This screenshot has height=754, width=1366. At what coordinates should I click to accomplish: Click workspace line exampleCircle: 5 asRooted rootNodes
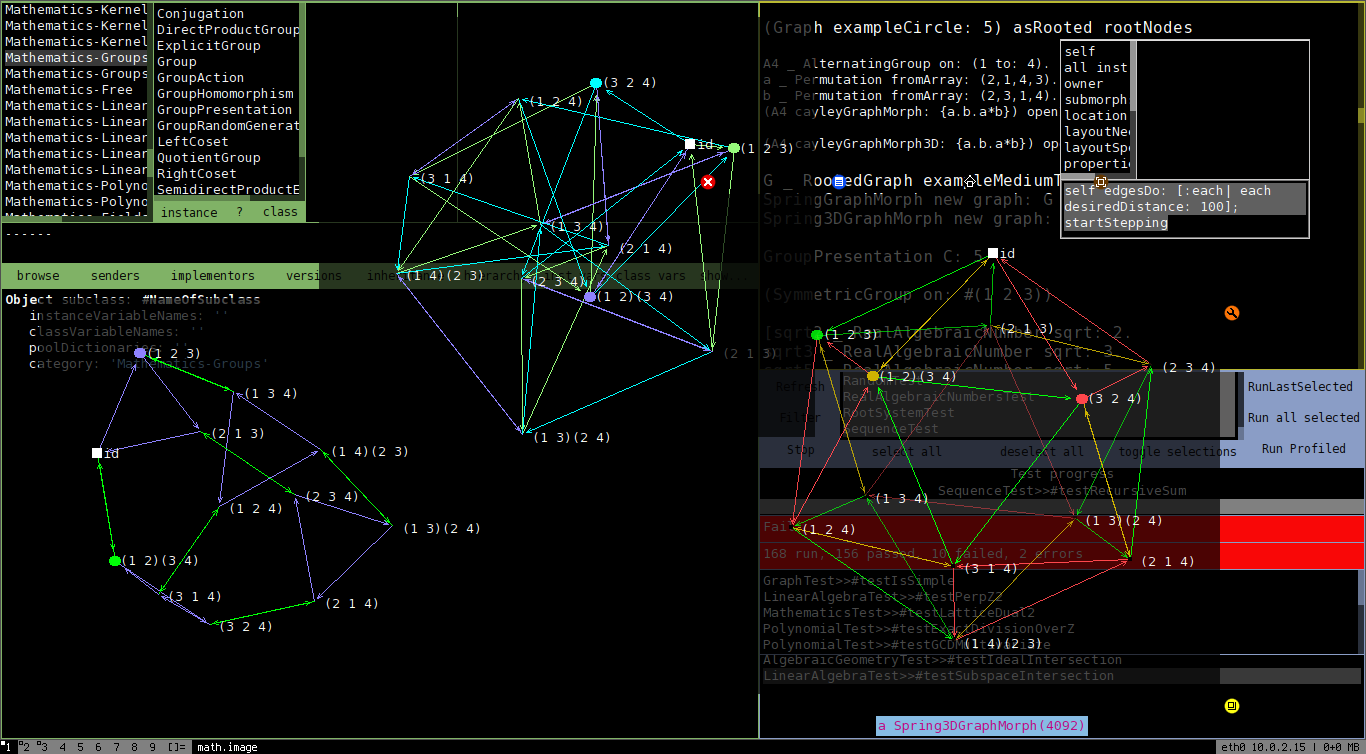977,28
